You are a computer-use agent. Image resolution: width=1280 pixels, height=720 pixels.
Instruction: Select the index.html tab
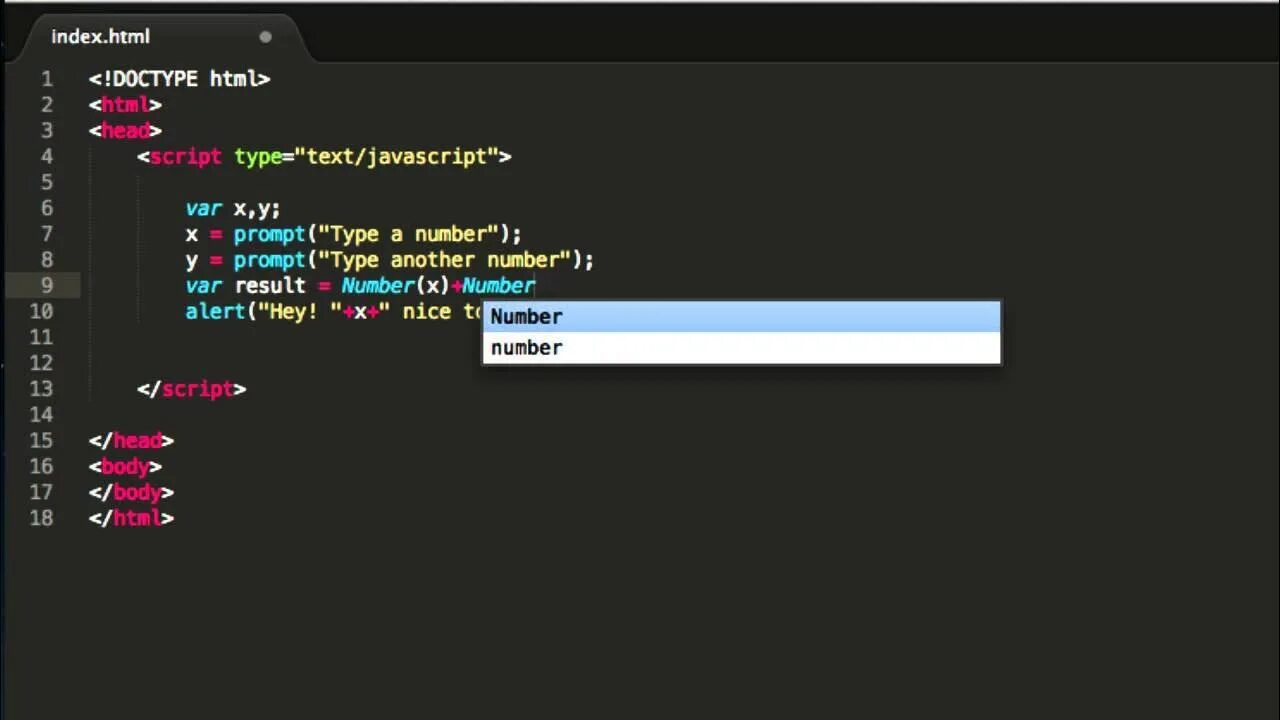click(160, 37)
